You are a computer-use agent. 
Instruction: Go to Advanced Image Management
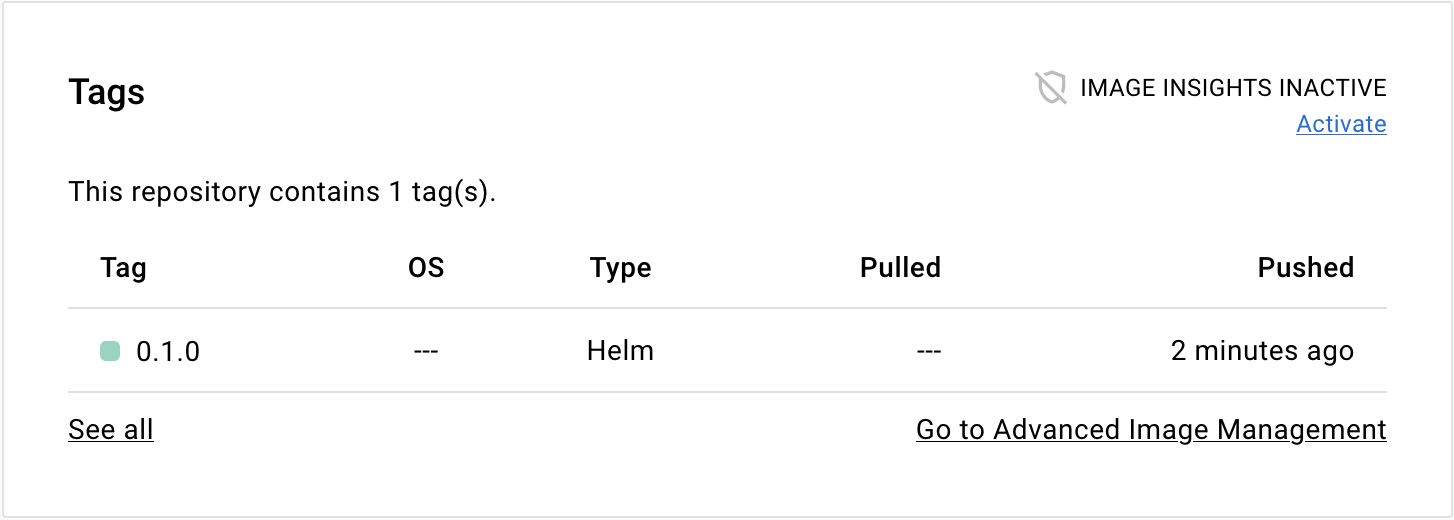[1151, 429]
